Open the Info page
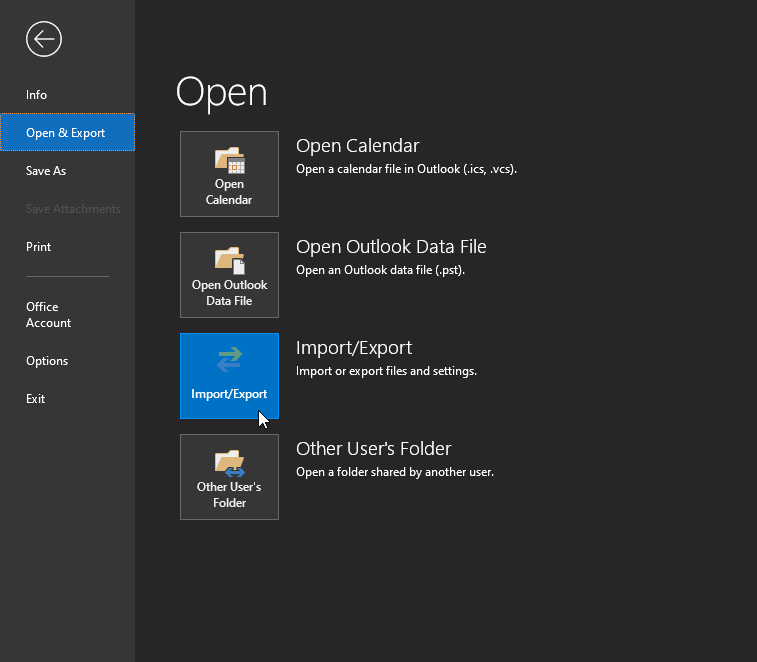 coord(37,95)
